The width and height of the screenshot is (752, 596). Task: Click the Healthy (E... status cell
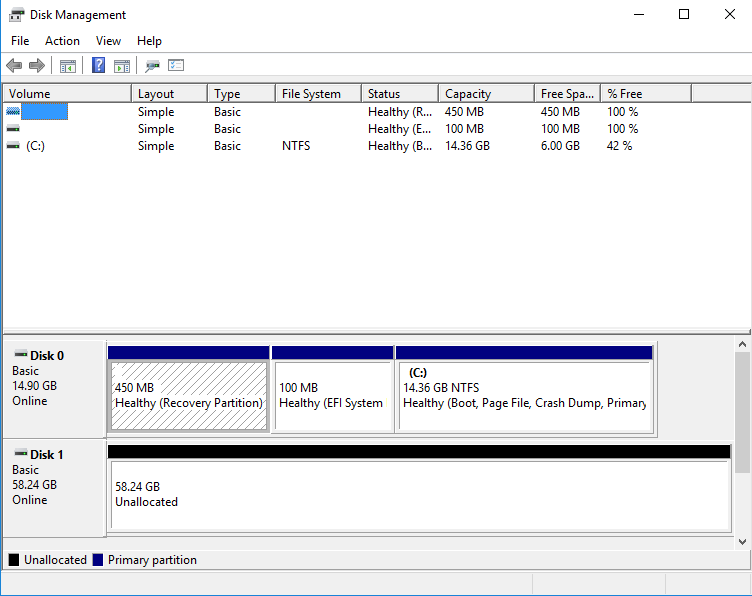point(400,129)
